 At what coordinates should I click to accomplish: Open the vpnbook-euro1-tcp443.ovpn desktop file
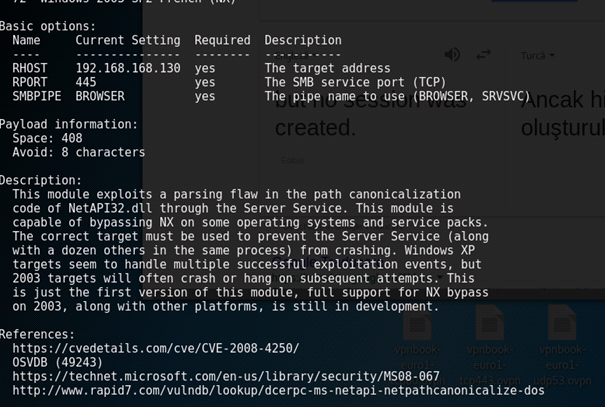[489, 346]
